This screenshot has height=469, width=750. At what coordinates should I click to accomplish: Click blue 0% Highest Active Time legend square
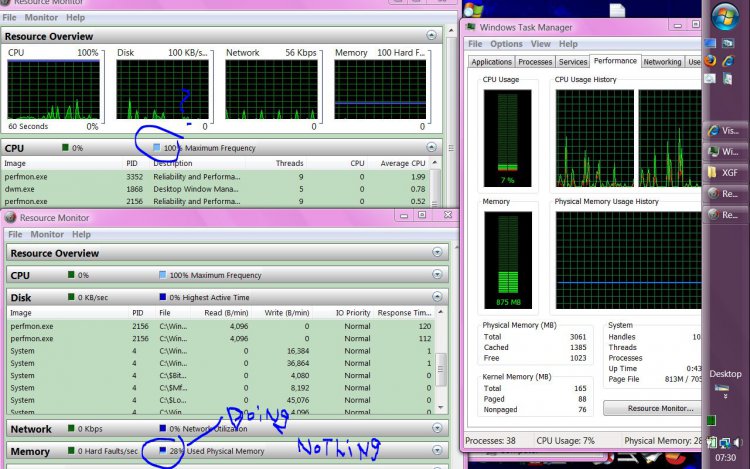(162, 297)
